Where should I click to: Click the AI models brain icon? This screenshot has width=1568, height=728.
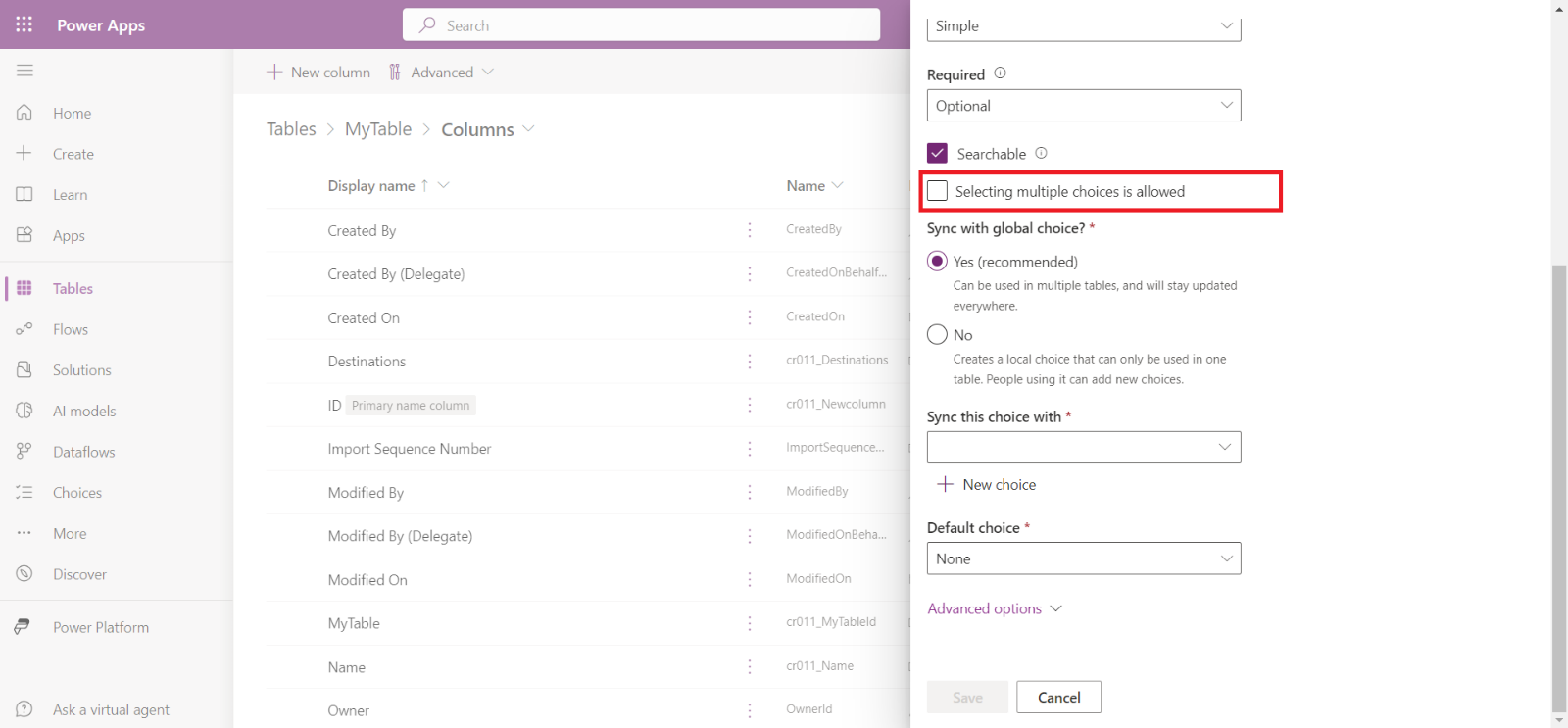[x=24, y=411]
